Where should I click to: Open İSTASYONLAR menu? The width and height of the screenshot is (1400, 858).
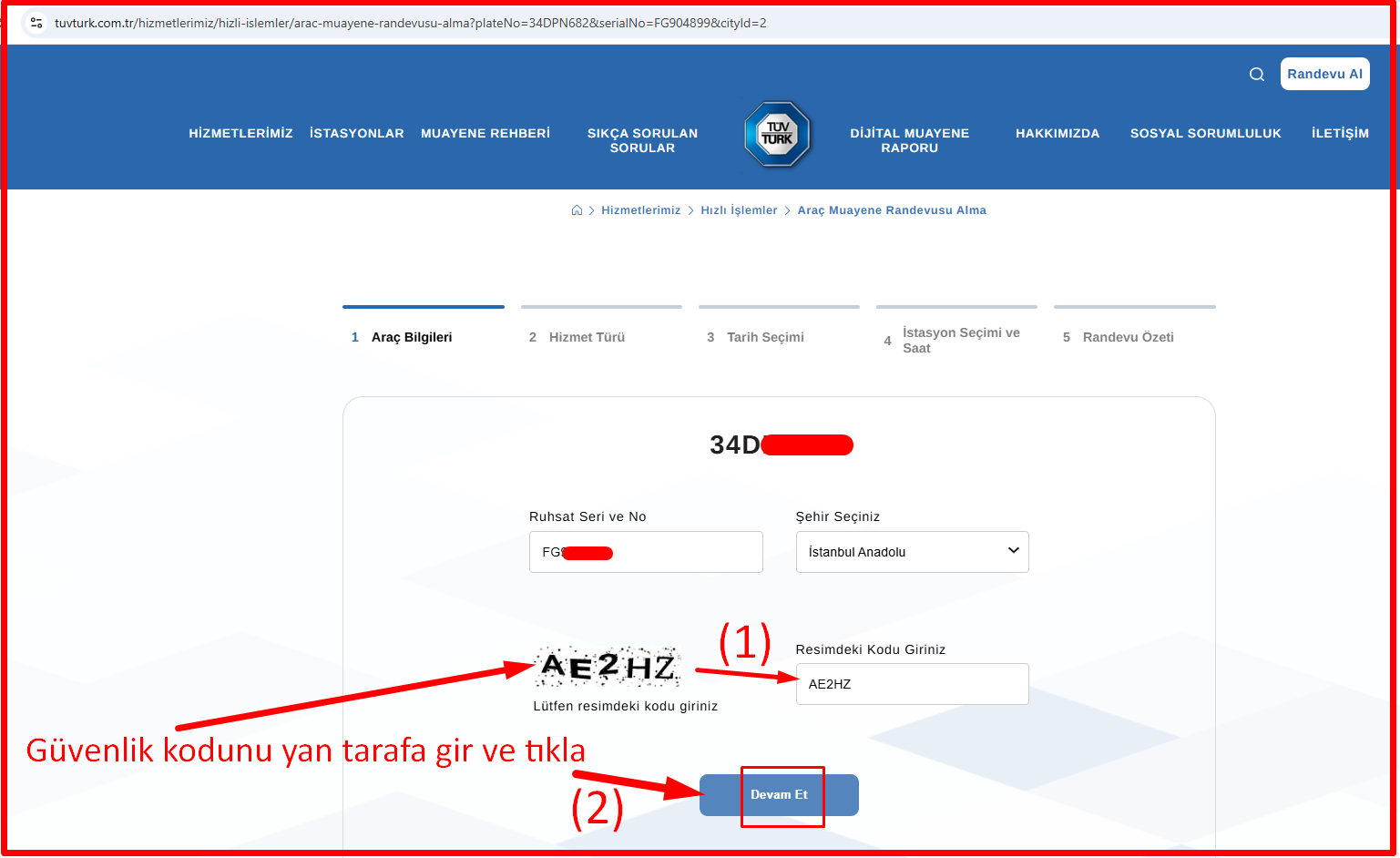[357, 133]
